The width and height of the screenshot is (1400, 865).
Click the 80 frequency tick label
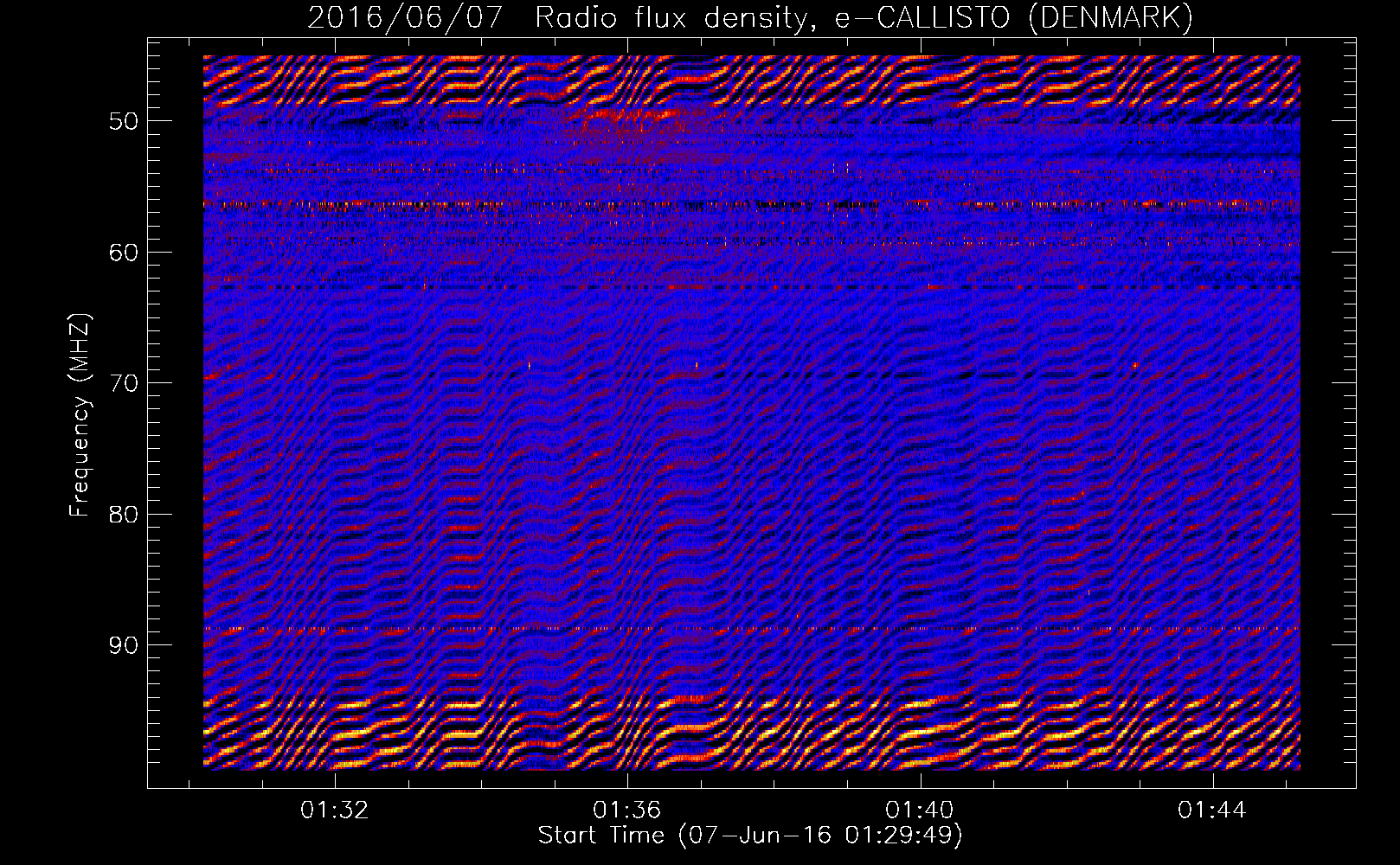(x=124, y=515)
